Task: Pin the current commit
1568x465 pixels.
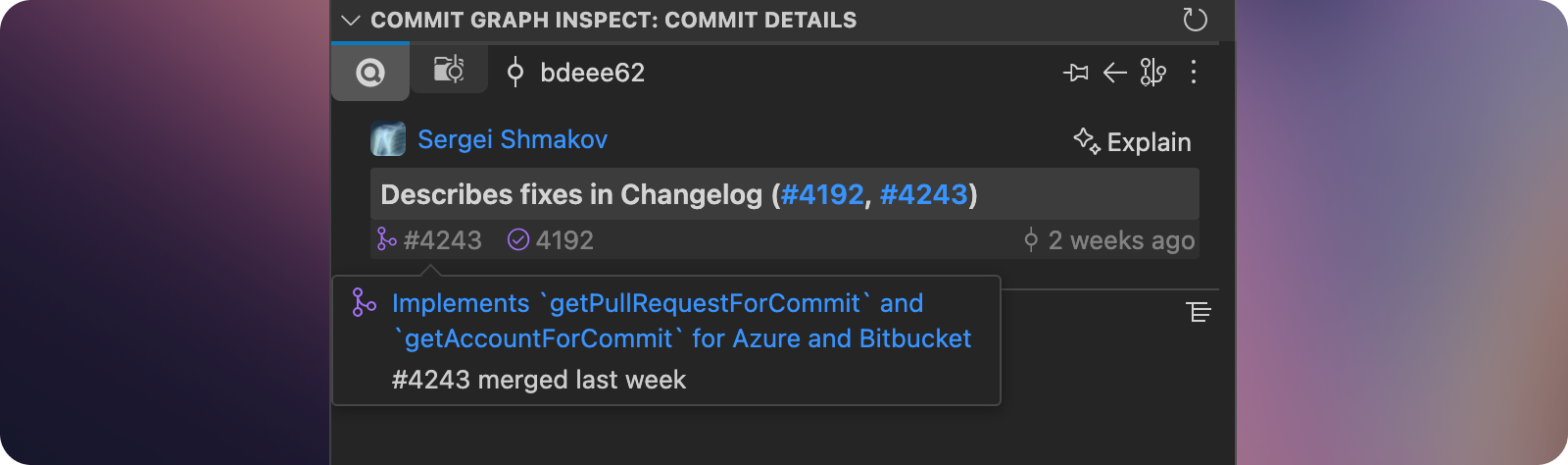Action: tap(1076, 73)
